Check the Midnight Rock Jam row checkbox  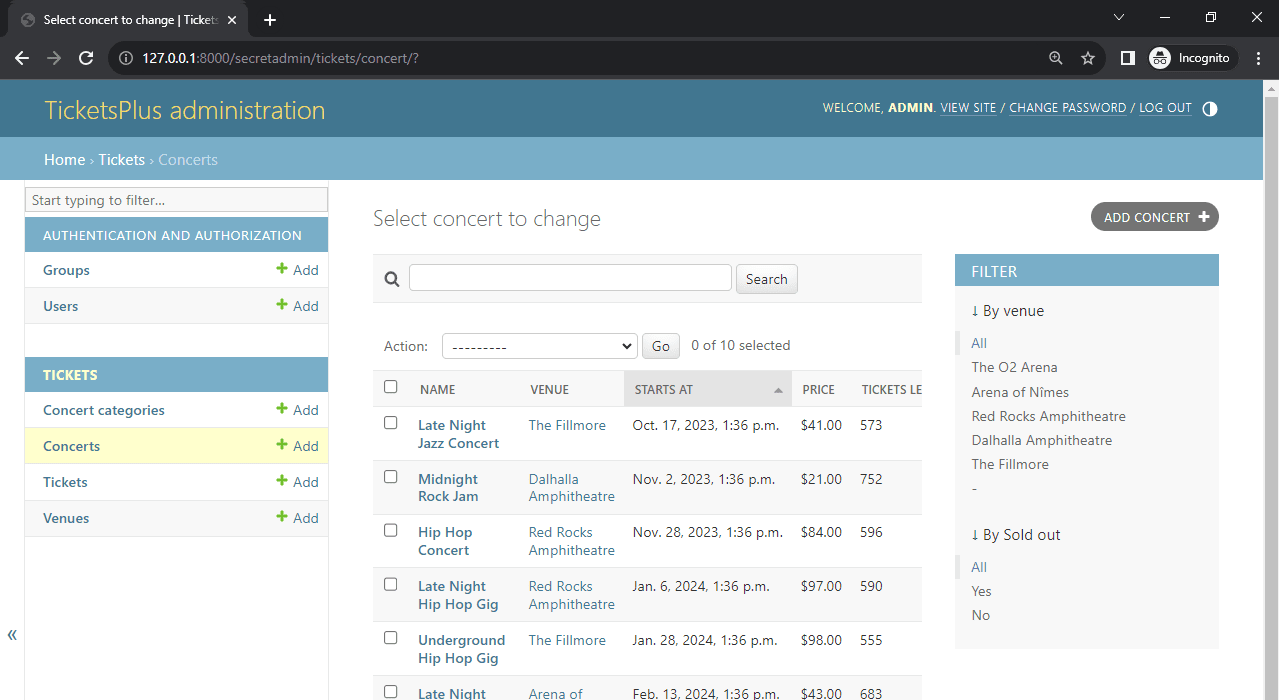pyautogui.click(x=390, y=476)
